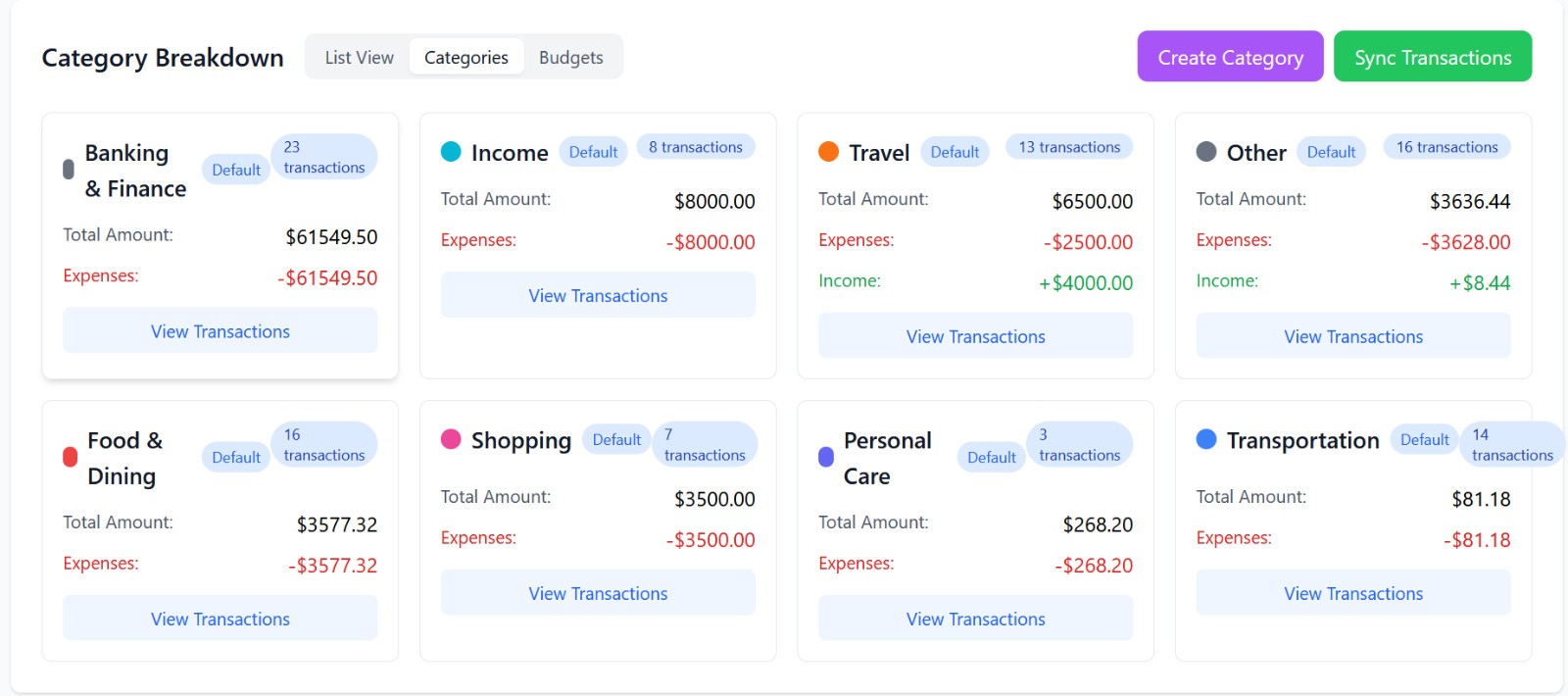Screen dimensions: 1568x696
Task: Open View Transactions under Shopping
Action: 598,593
